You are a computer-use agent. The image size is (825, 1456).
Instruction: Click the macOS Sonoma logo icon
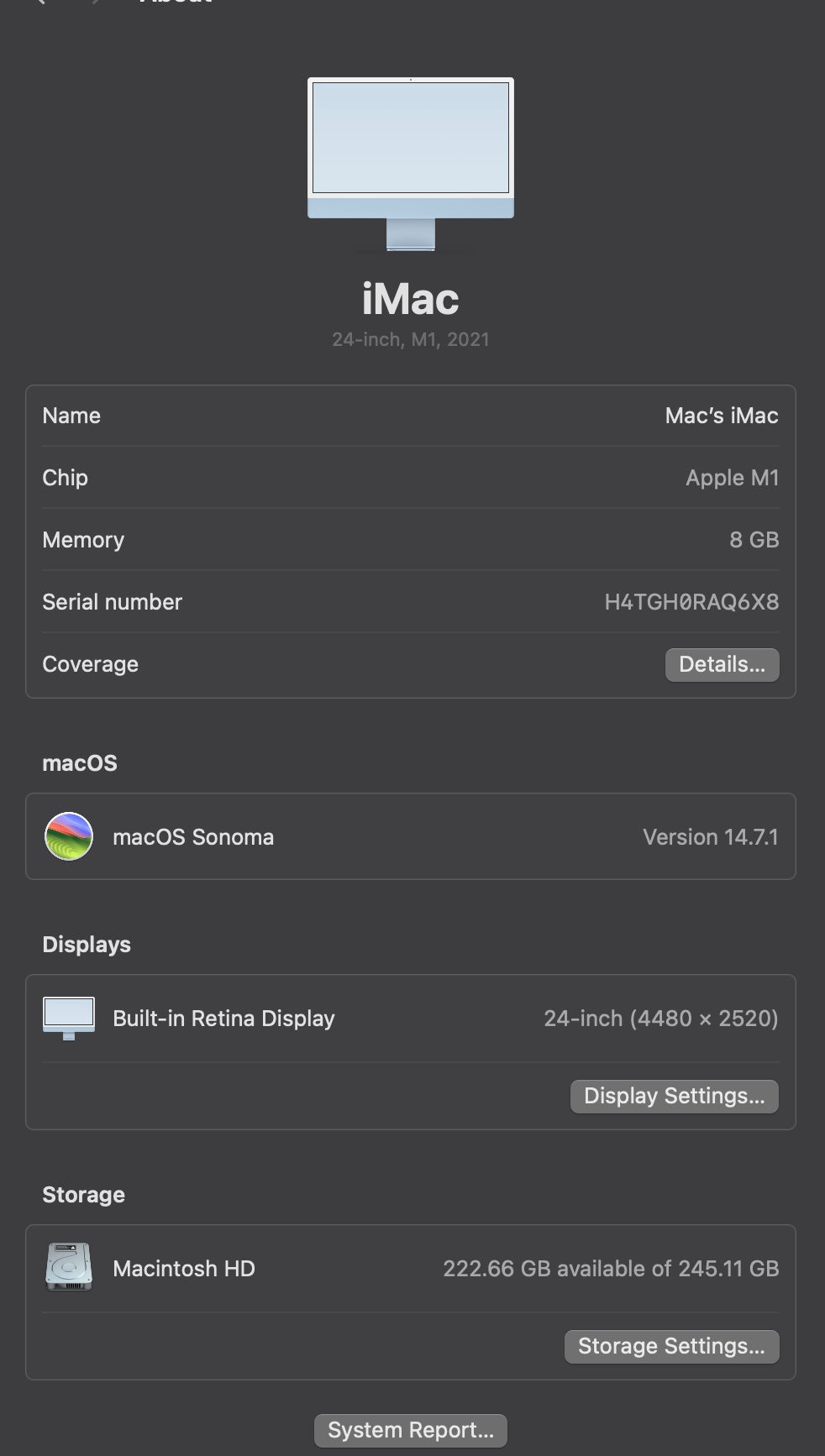coord(69,836)
